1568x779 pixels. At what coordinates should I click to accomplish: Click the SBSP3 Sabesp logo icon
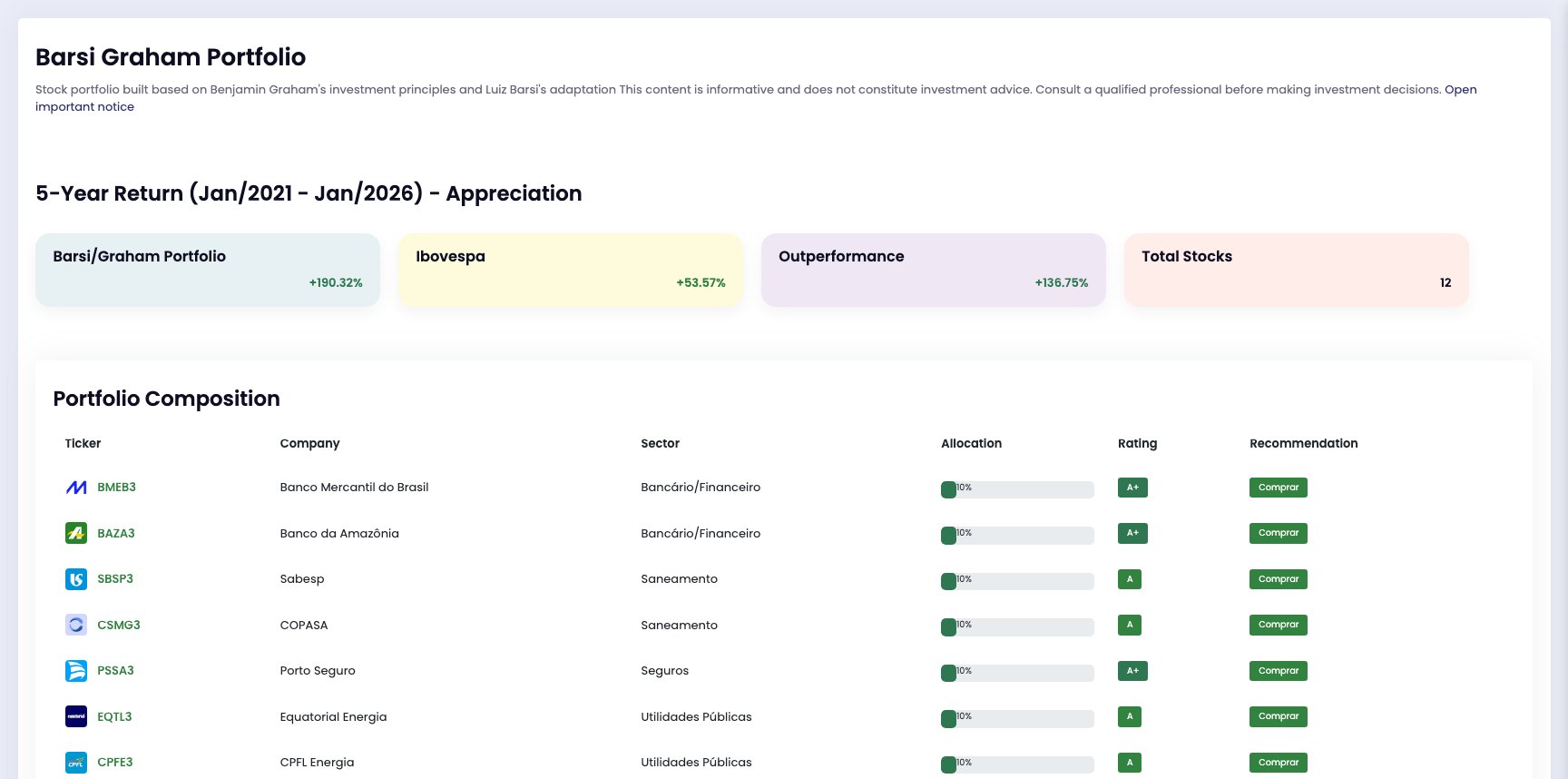click(76, 579)
